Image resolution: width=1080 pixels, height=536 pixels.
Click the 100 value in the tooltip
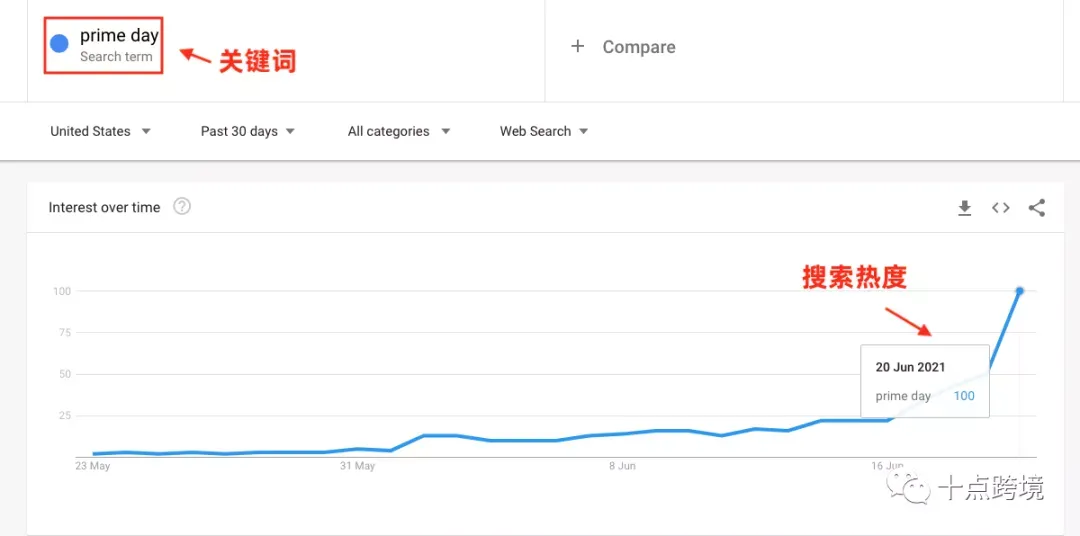(x=964, y=396)
